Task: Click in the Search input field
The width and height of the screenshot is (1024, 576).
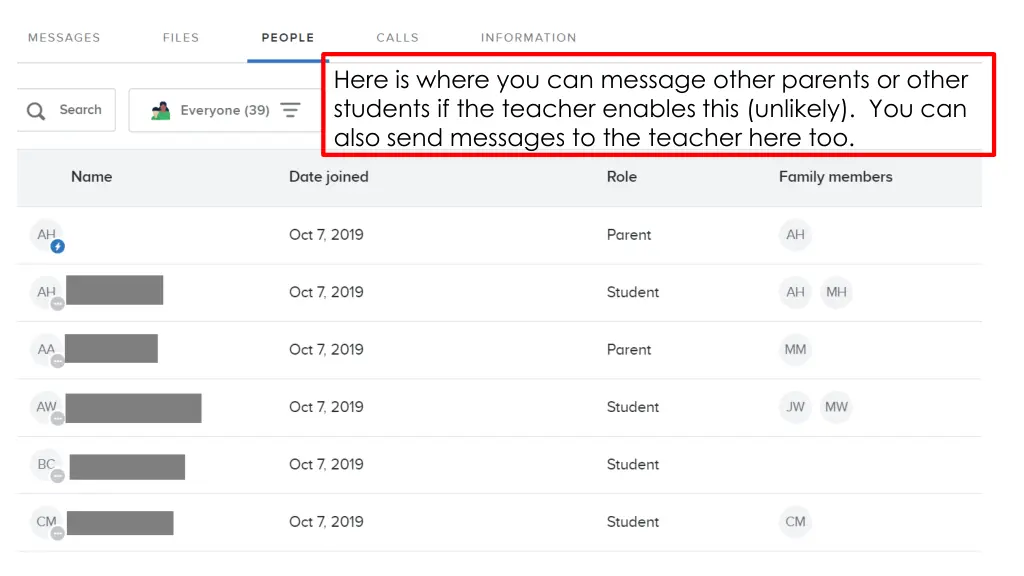Action: coord(80,110)
